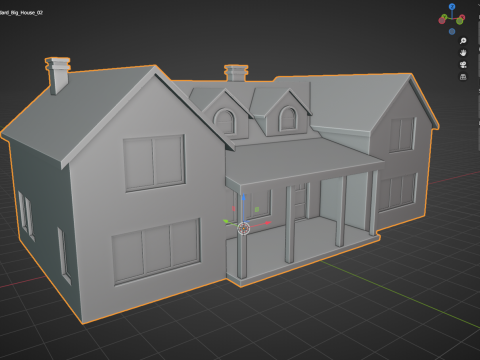480x360 pixels.
Task: Click the green Y move arrow on object gizmo
Action: [226, 221]
